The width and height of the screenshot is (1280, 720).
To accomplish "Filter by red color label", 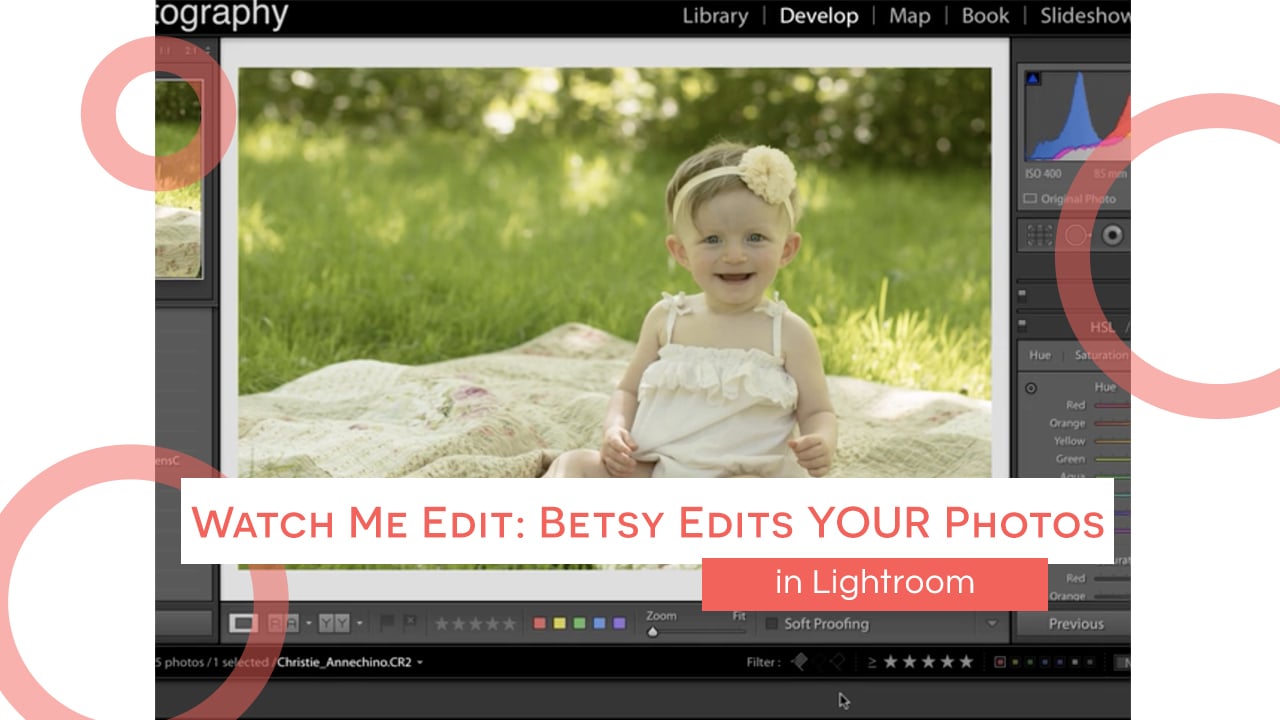I will tap(1000, 662).
